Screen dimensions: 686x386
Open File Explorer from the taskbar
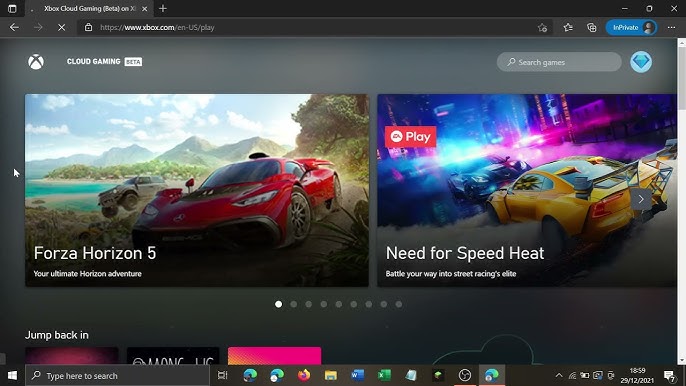[x=331, y=375]
